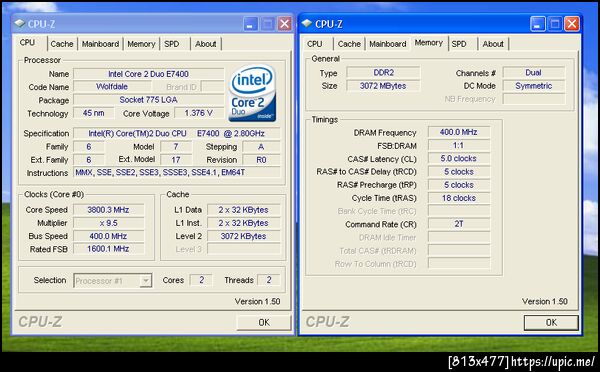The width and height of the screenshot is (600, 372).
Task: Click the processor name field Intel Core 2 Duo E7400
Action: [148, 74]
